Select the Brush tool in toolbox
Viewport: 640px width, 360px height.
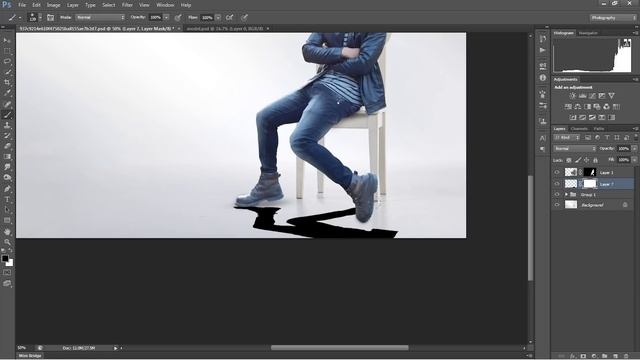click(x=7, y=115)
